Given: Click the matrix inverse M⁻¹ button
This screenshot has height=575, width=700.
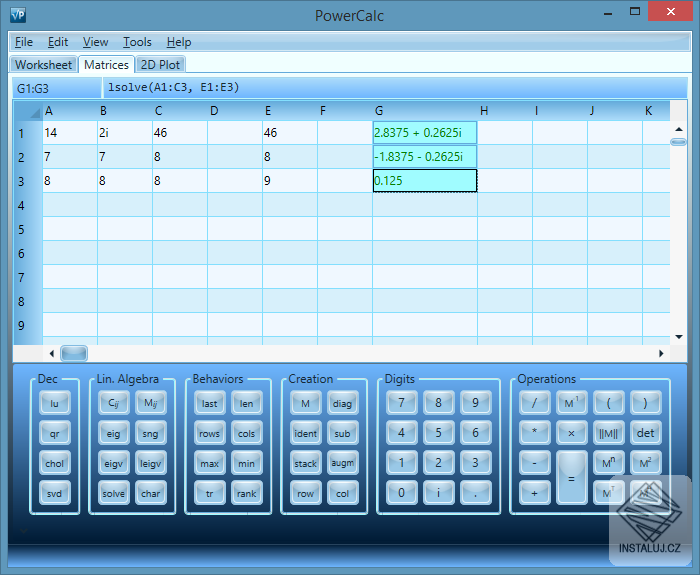Looking at the screenshot, I should point(571,403).
